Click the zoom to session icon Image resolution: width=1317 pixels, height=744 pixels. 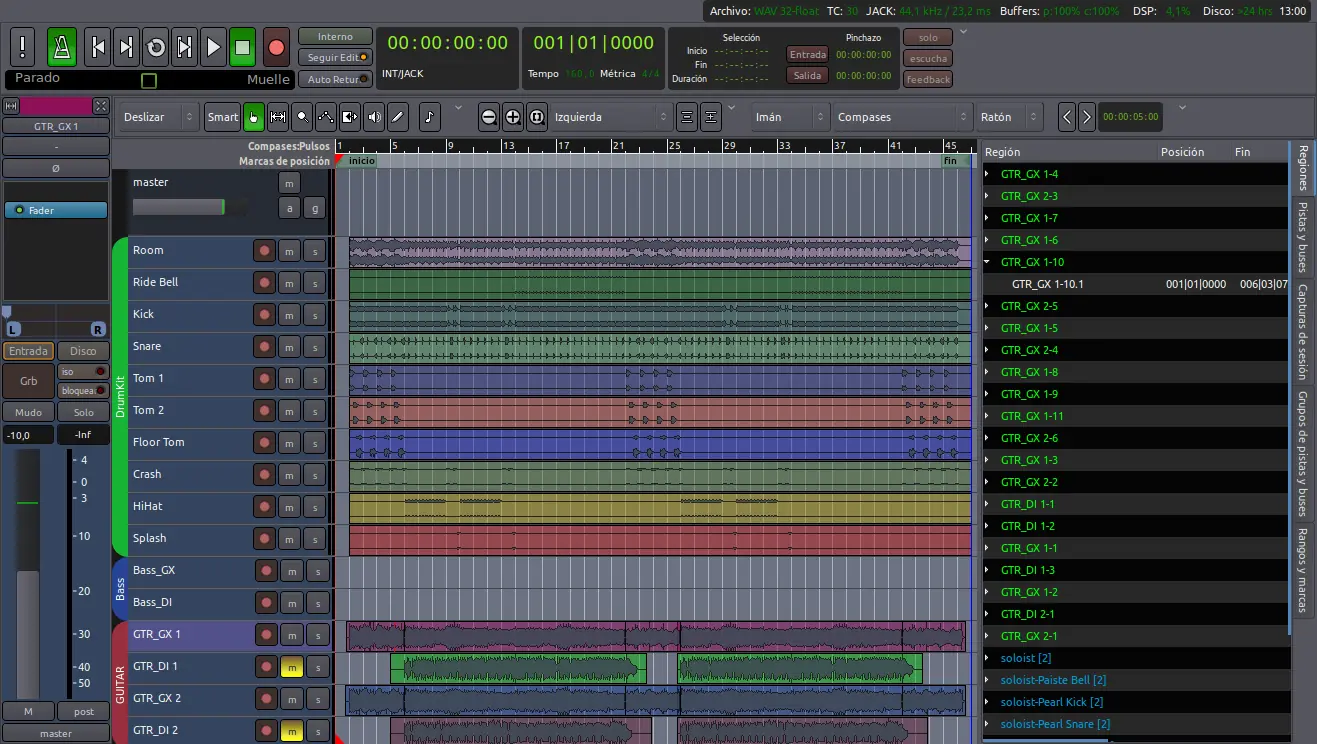click(x=536, y=117)
